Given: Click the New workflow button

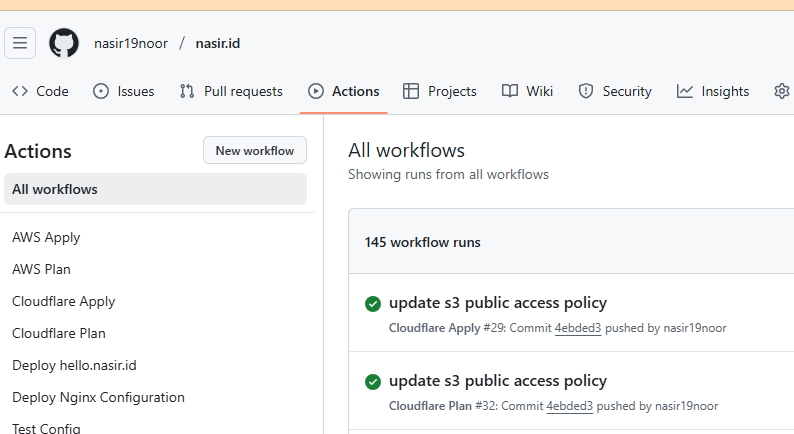Looking at the screenshot, I should 255,150.
